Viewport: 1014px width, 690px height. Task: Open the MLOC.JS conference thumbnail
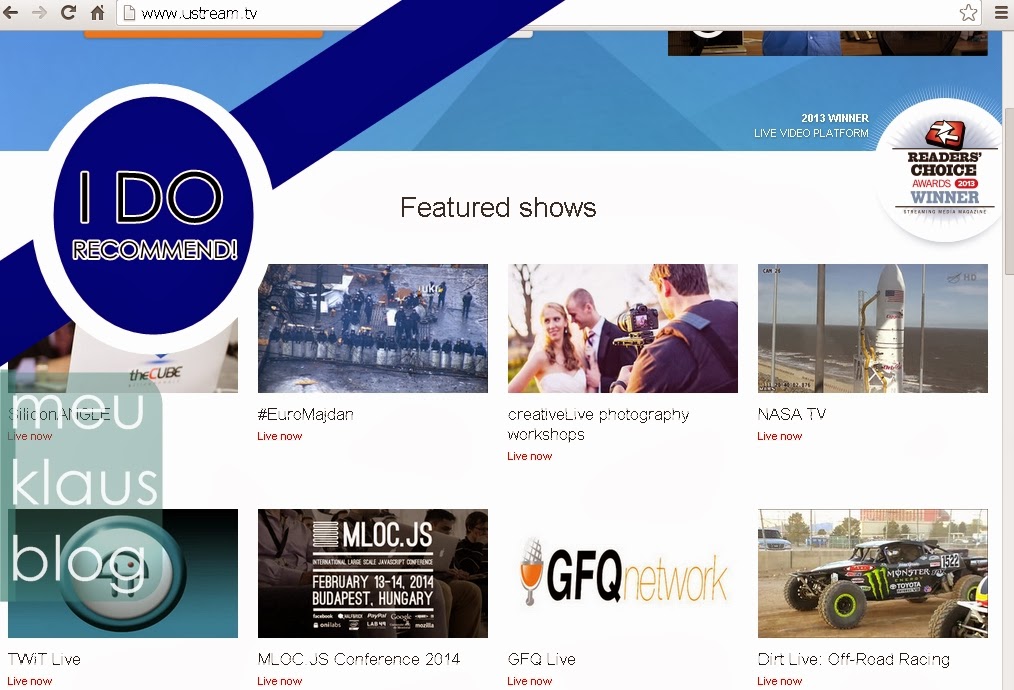coord(372,573)
